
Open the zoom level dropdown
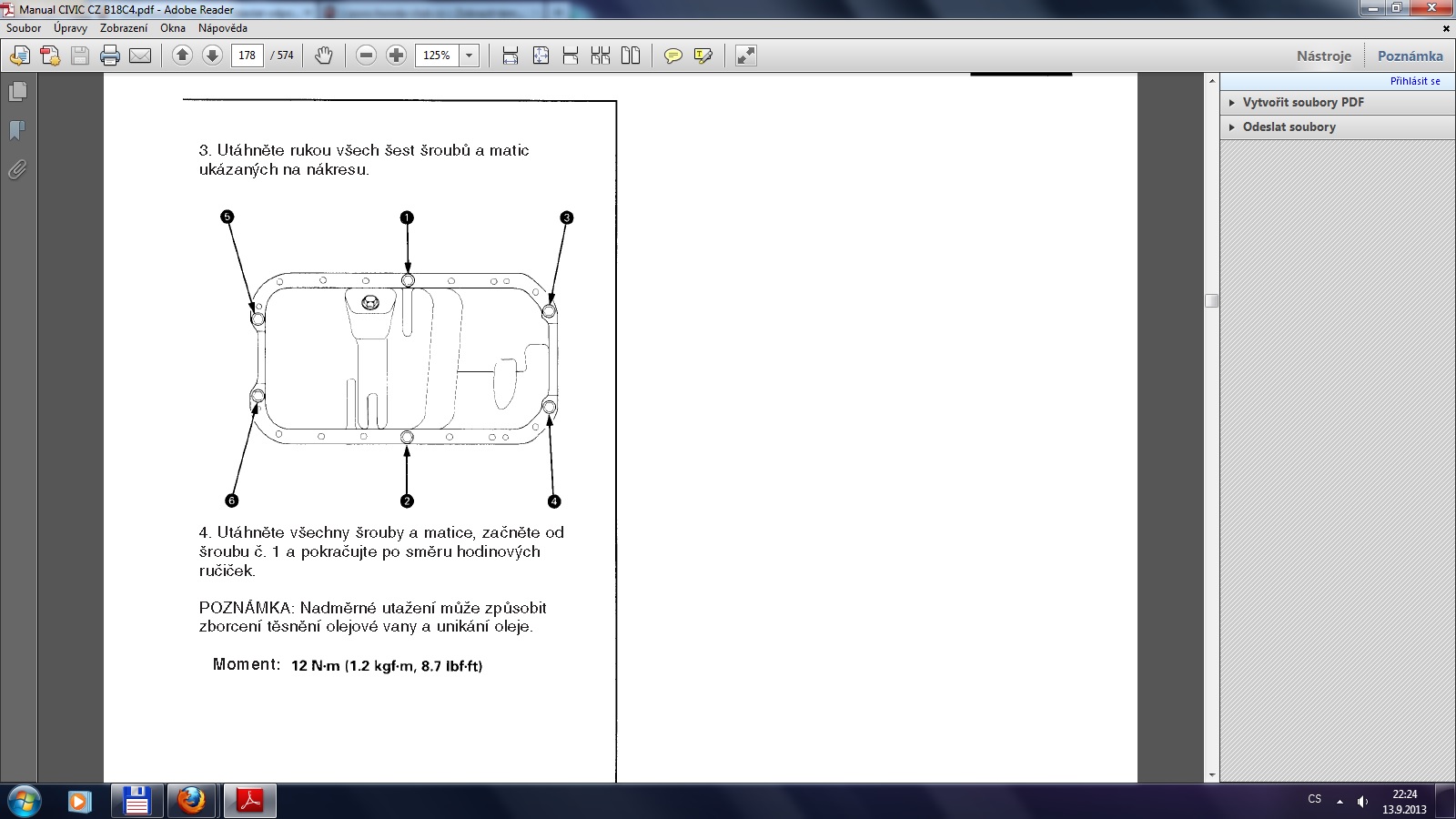pyautogui.click(x=469, y=56)
